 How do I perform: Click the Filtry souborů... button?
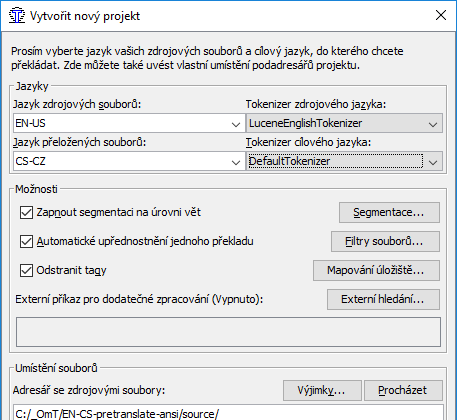point(385,241)
